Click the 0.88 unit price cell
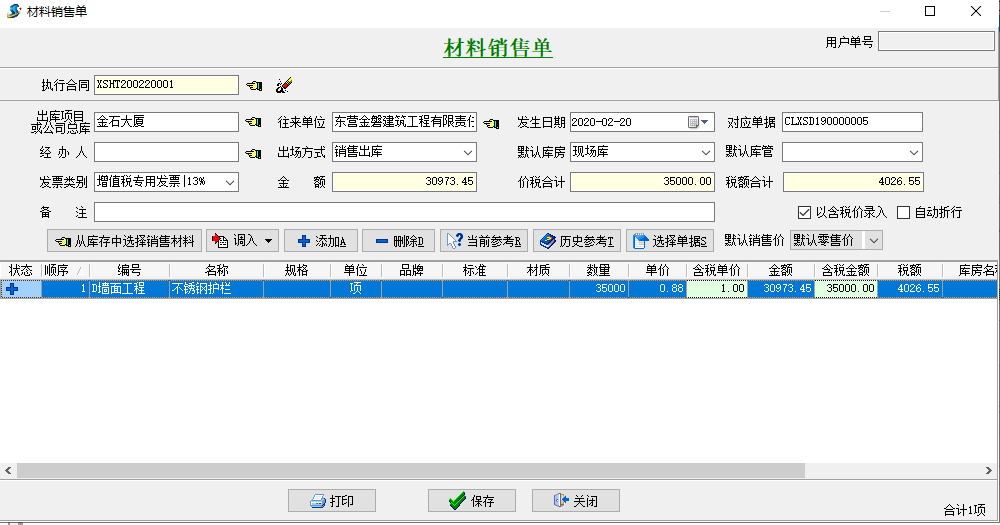This screenshot has height=525, width=1000. point(657,289)
